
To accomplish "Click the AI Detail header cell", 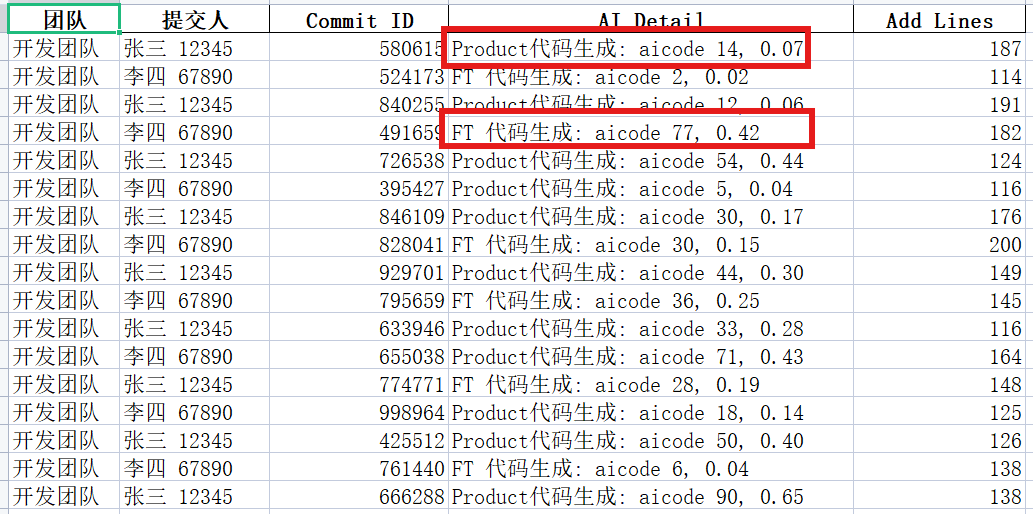I will [650, 20].
